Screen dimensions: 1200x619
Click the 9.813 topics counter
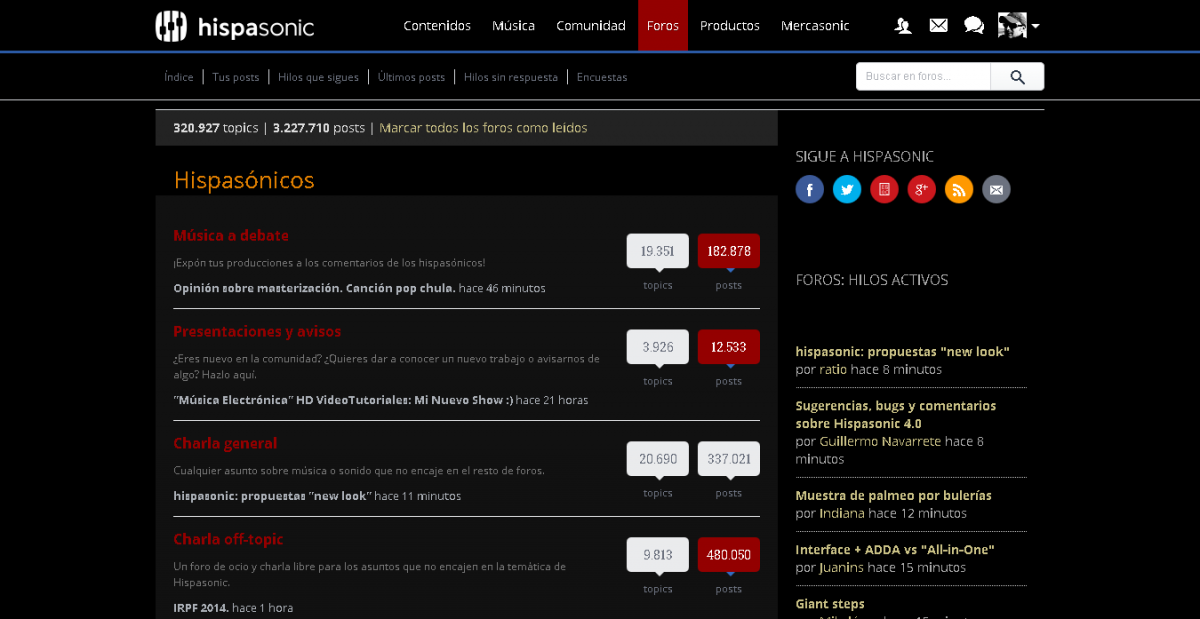658,555
